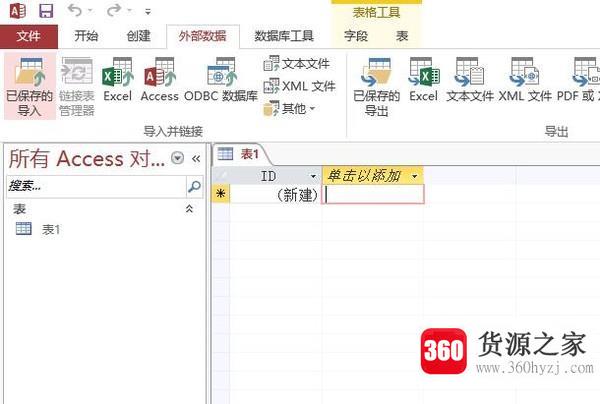Export to XML 文件
The image size is (600, 404).
pyautogui.click(x=525, y=80)
